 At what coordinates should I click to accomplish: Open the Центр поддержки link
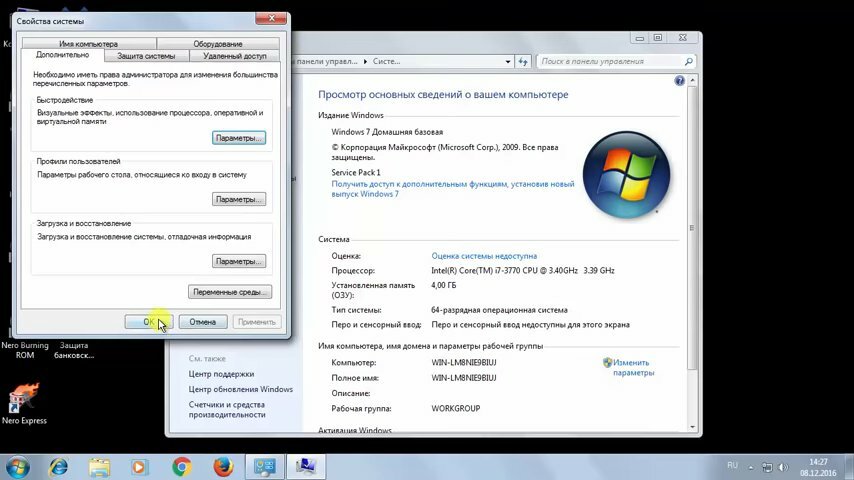221,374
